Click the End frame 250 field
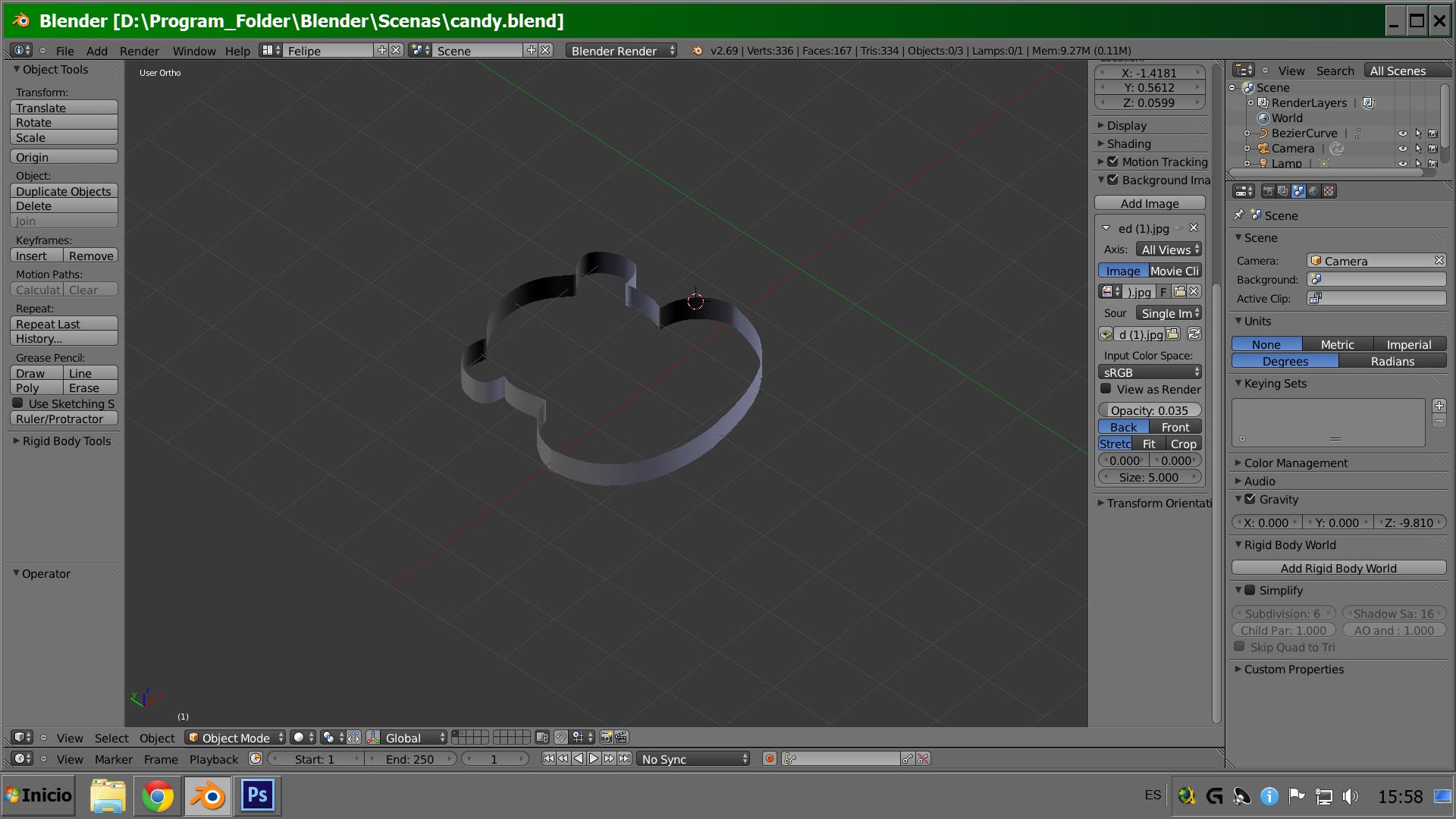Screen dimensions: 1456x819 [409, 758]
